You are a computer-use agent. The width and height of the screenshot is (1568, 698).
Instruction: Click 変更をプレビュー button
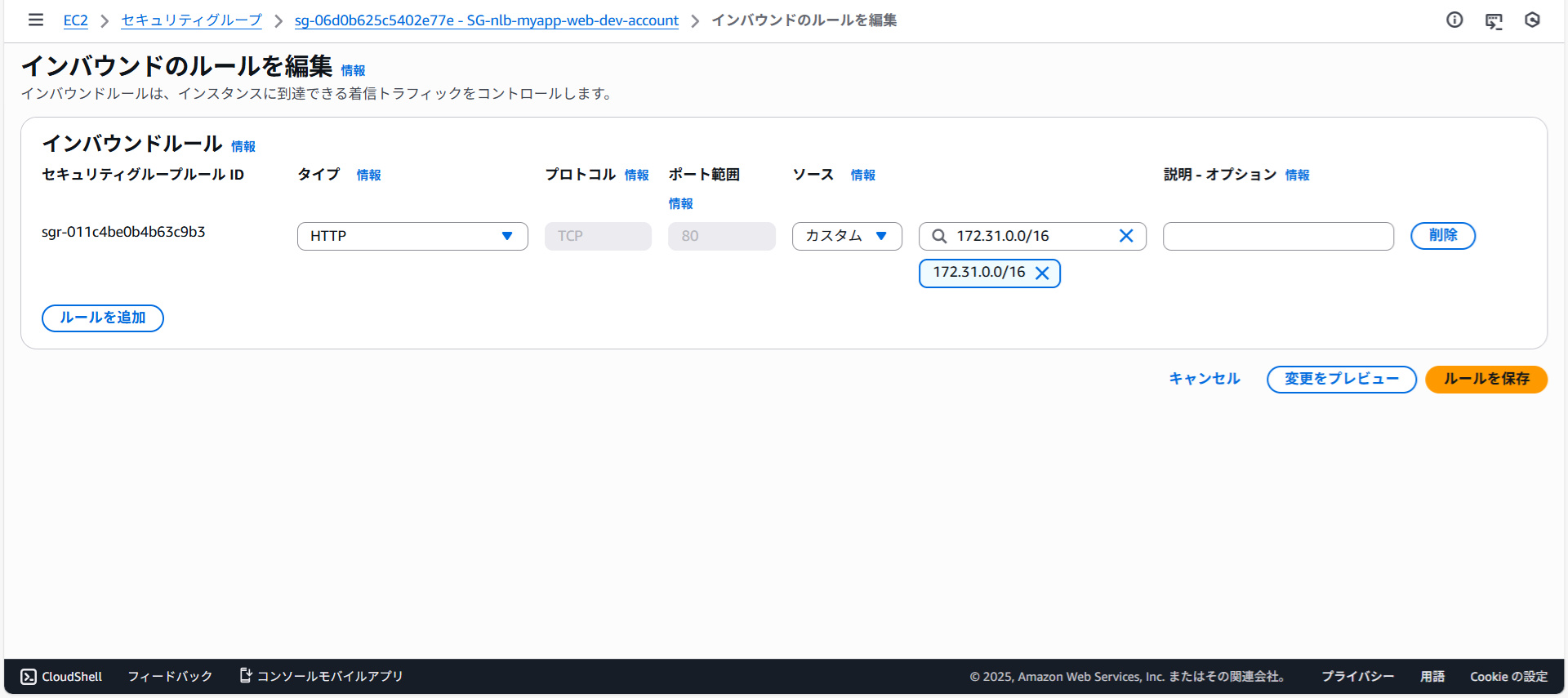coord(1341,379)
